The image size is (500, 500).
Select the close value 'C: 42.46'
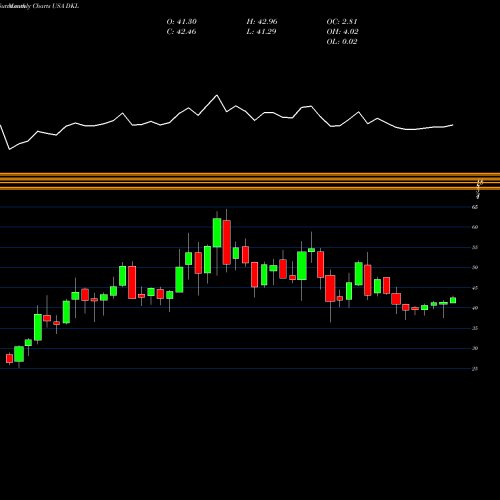(x=182, y=32)
